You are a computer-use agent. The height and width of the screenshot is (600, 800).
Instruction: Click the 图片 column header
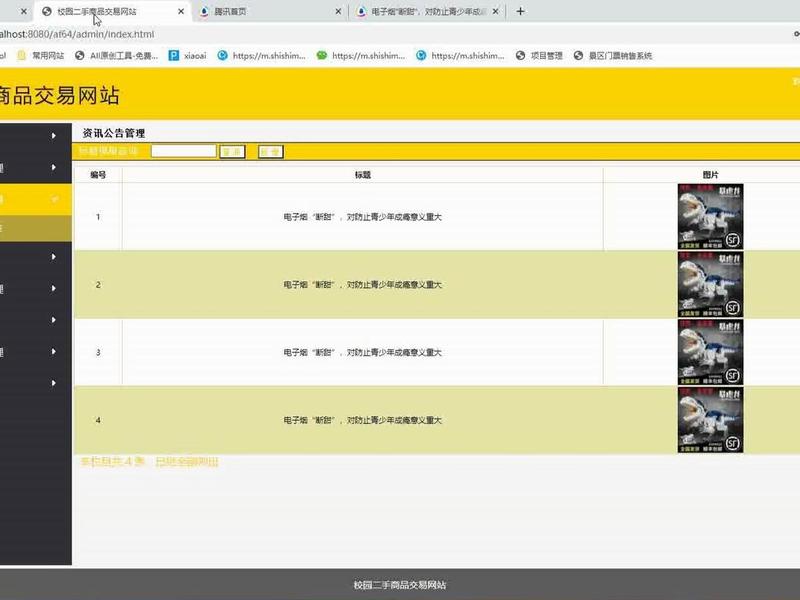[x=710, y=175]
